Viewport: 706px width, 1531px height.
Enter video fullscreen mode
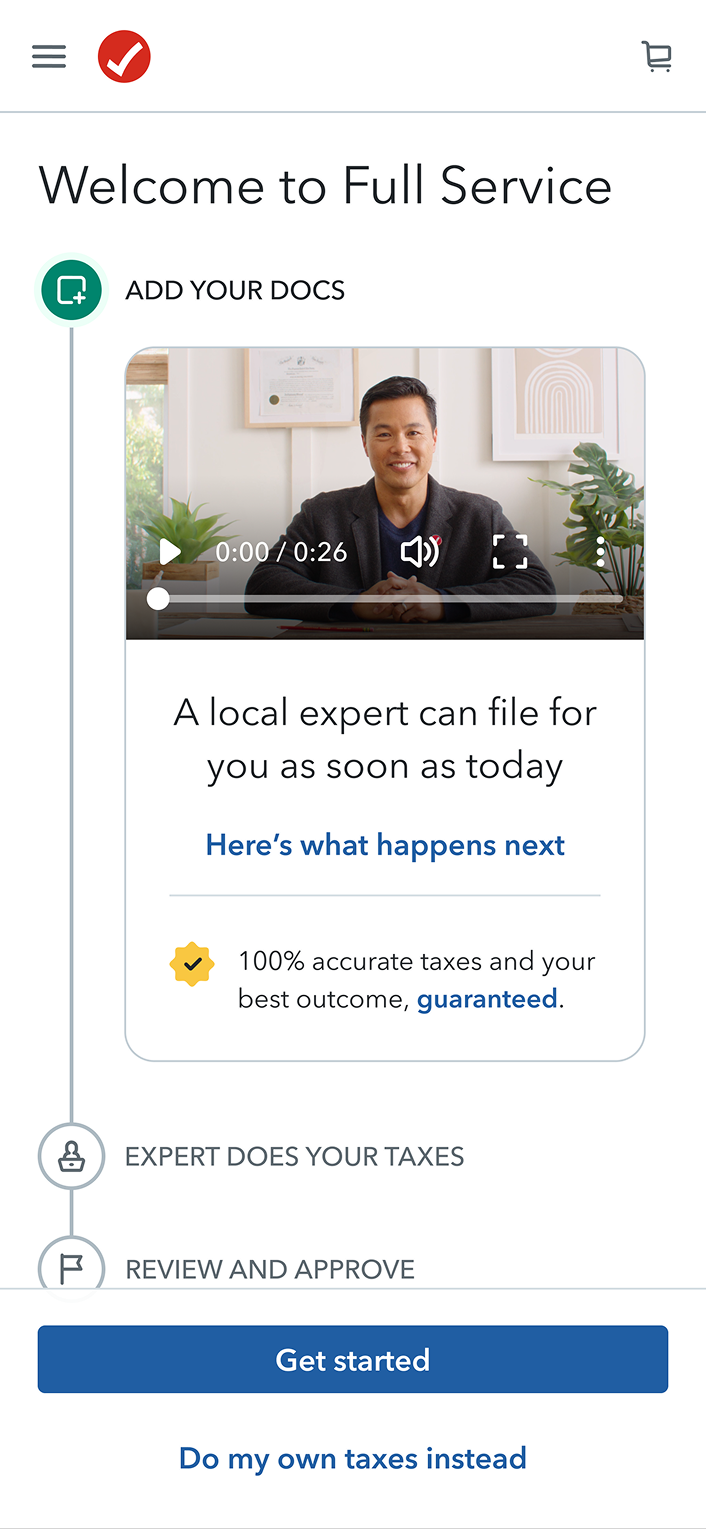tap(510, 551)
